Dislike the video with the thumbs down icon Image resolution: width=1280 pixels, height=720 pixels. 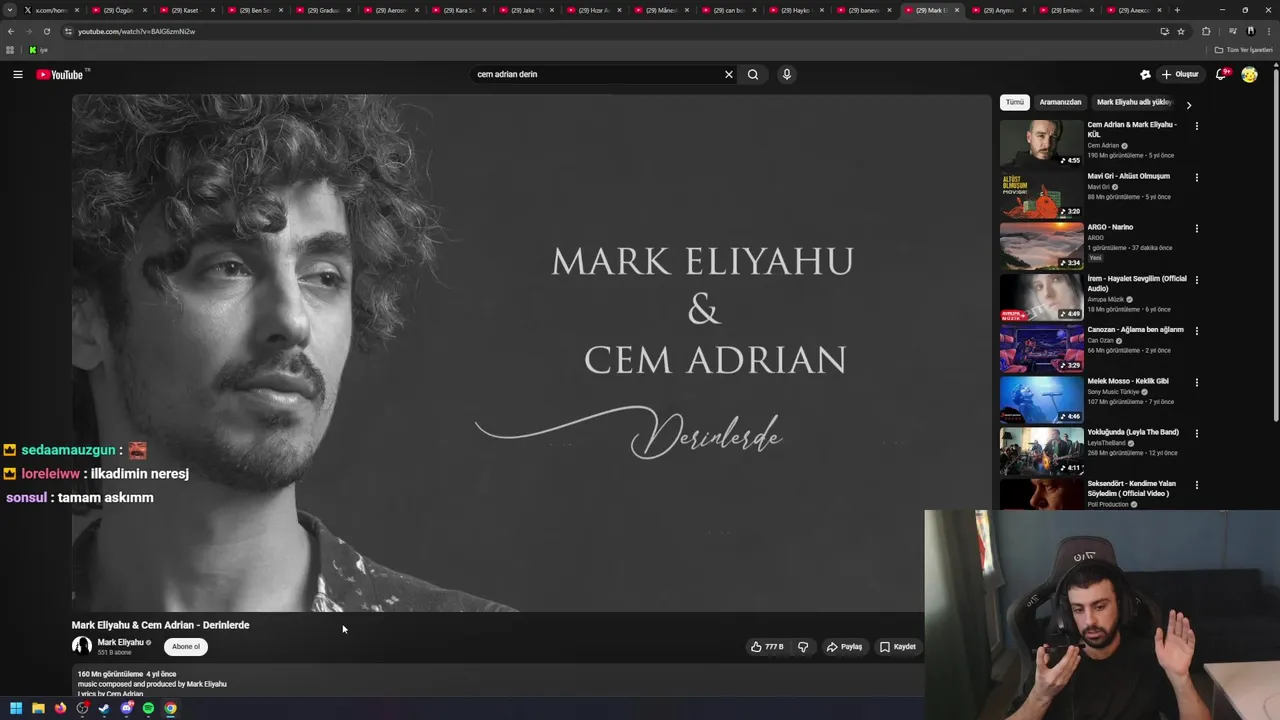tap(803, 647)
